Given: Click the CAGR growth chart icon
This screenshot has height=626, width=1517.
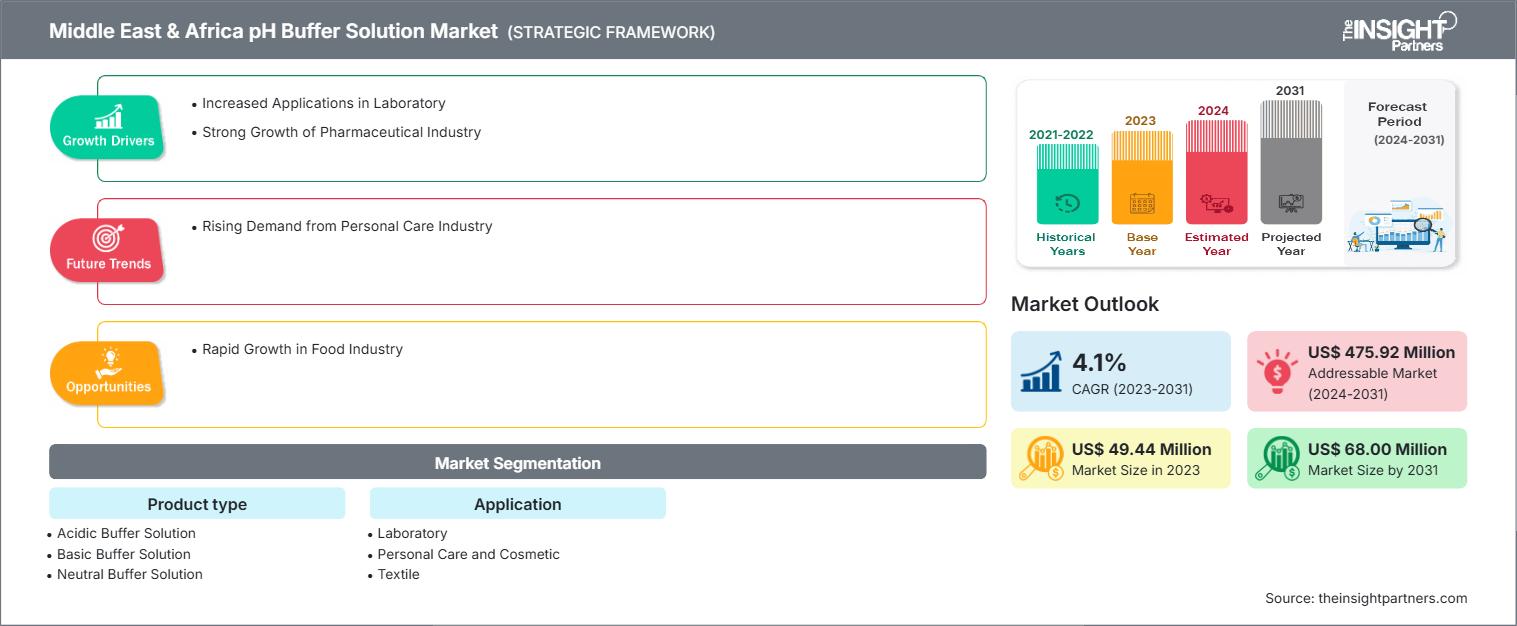Looking at the screenshot, I should (x=1041, y=371).
